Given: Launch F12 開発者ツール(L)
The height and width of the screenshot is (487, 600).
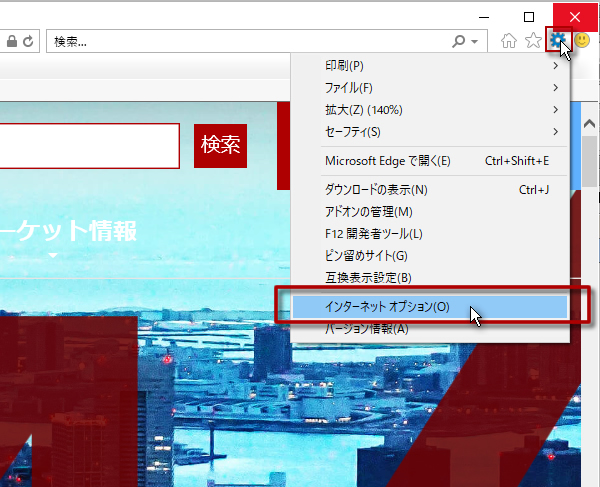Looking at the screenshot, I should [374, 234].
